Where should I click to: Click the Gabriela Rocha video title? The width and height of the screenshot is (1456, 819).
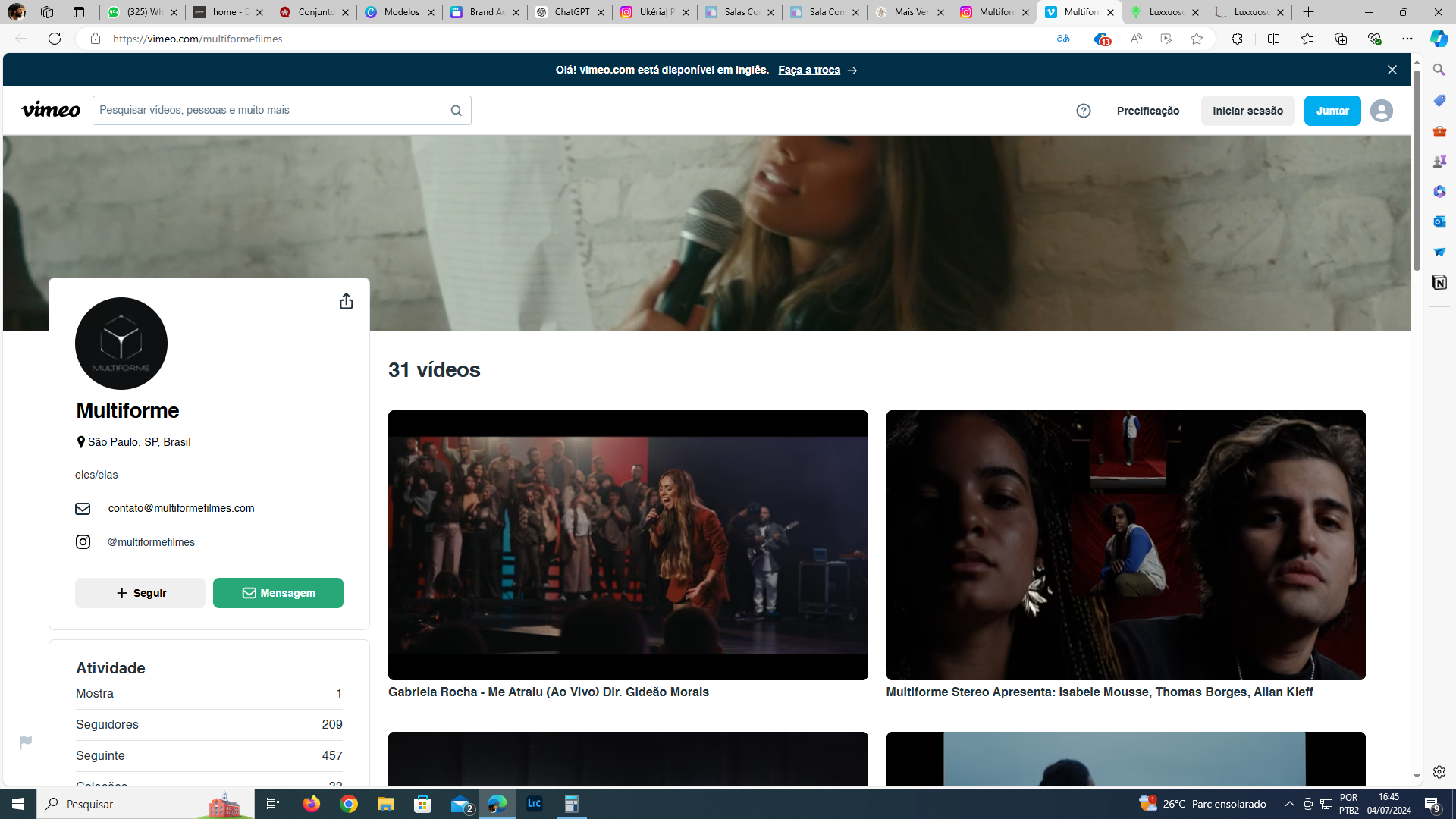548,692
